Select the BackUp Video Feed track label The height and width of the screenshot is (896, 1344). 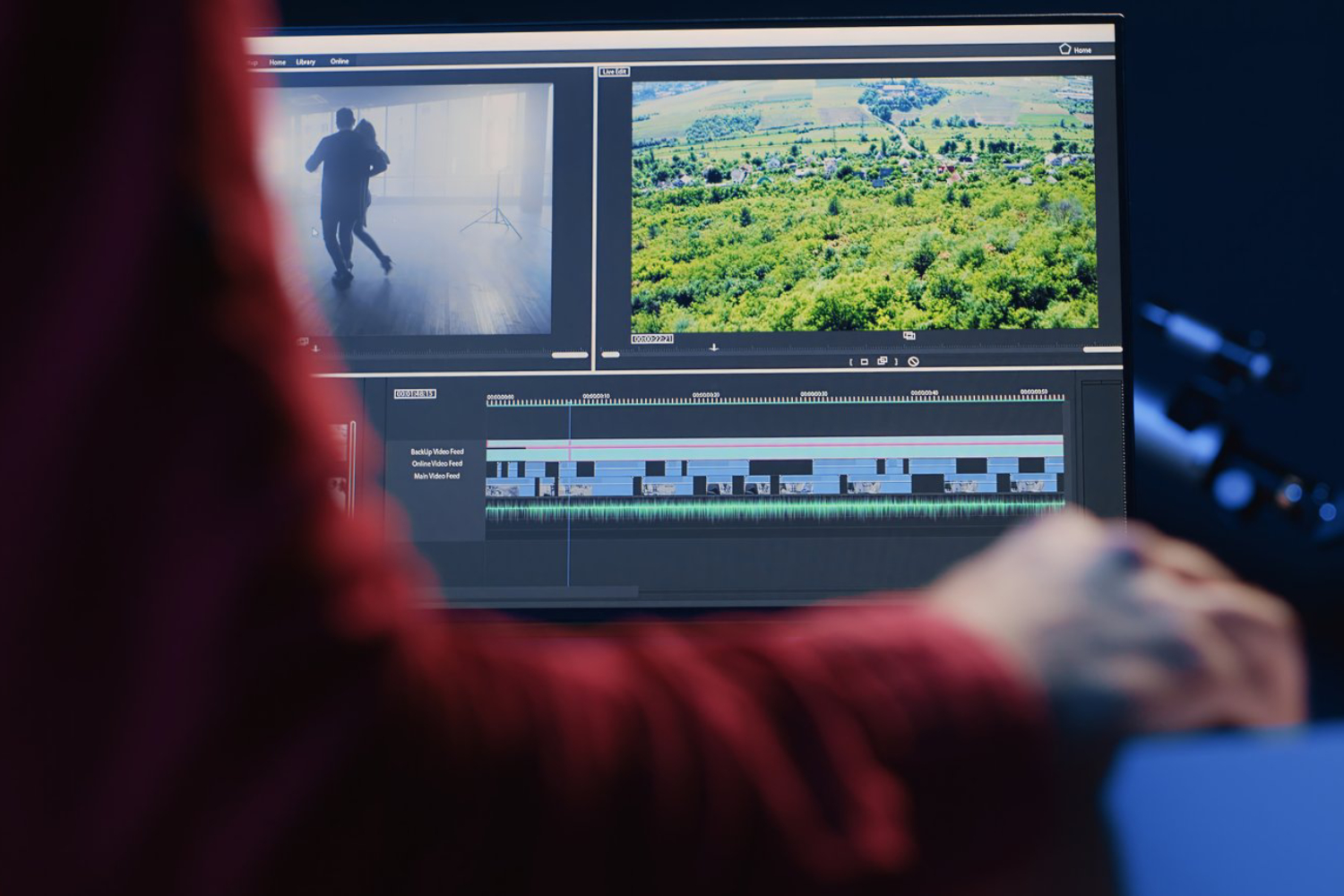437,452
